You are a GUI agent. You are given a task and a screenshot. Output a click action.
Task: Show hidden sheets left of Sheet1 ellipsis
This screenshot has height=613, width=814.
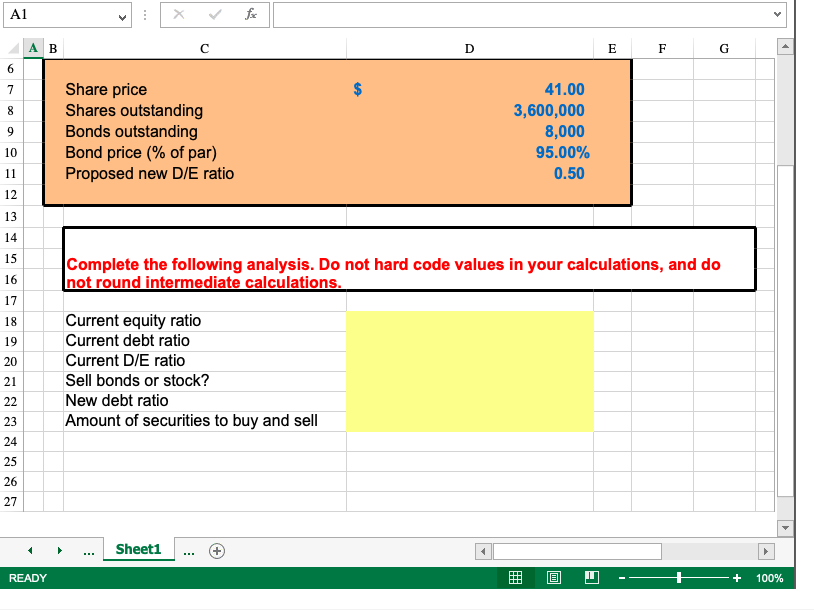tap(89, 552)
